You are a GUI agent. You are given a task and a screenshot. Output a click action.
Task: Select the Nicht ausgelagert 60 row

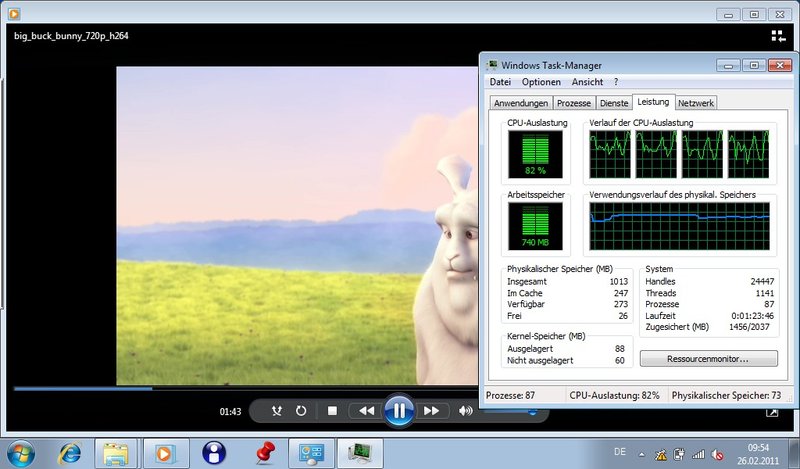pos(566,360)
